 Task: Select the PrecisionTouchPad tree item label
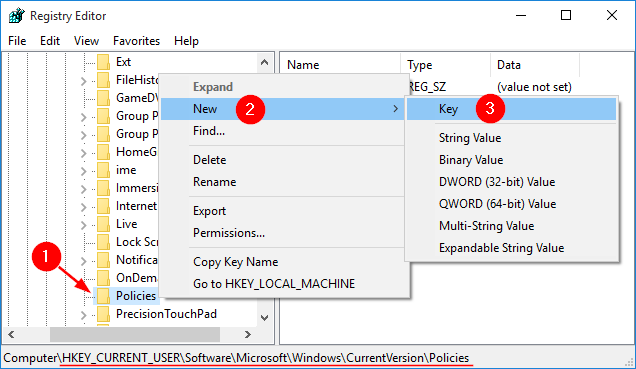(166, 314)
